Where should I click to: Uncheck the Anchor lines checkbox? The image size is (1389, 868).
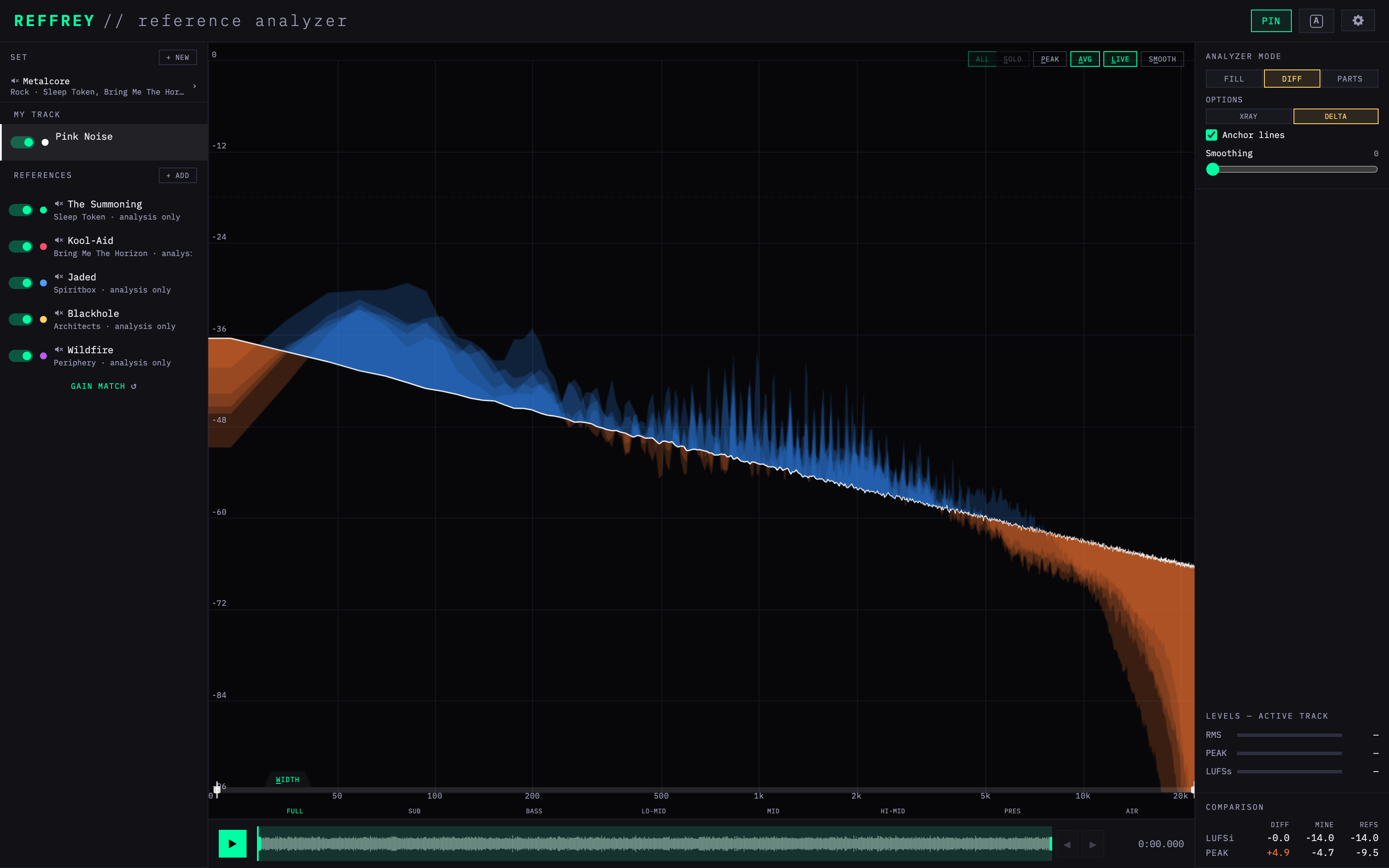(1211, 135)
